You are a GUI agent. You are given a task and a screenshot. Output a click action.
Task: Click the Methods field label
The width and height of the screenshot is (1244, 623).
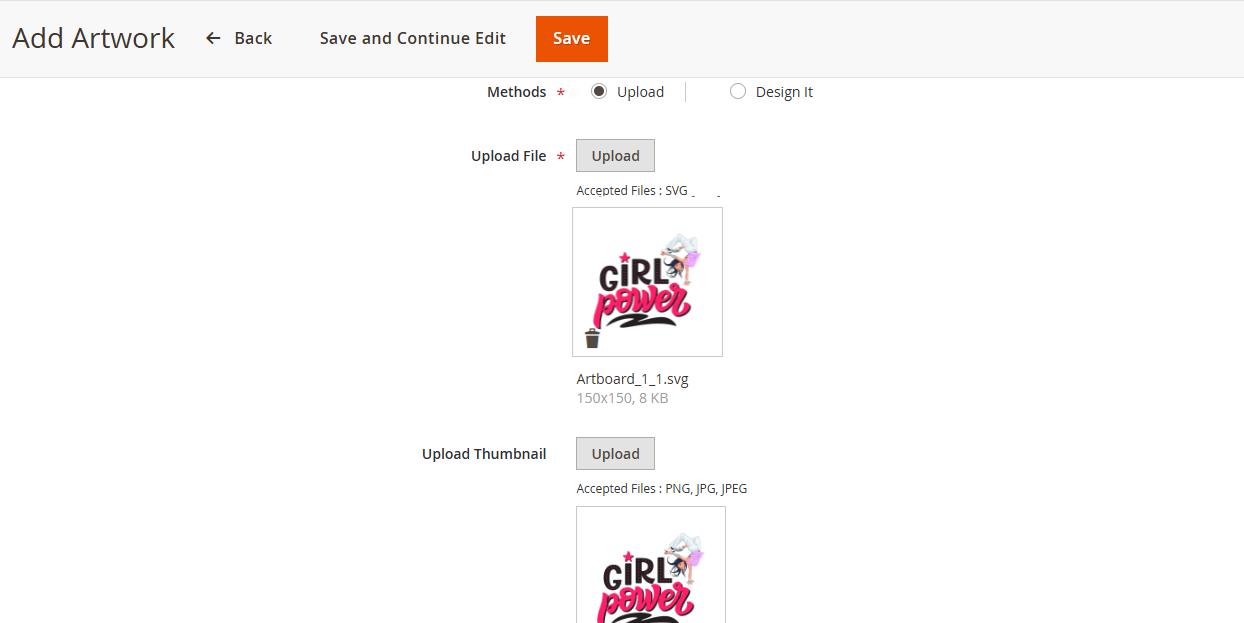coord(516,92)
